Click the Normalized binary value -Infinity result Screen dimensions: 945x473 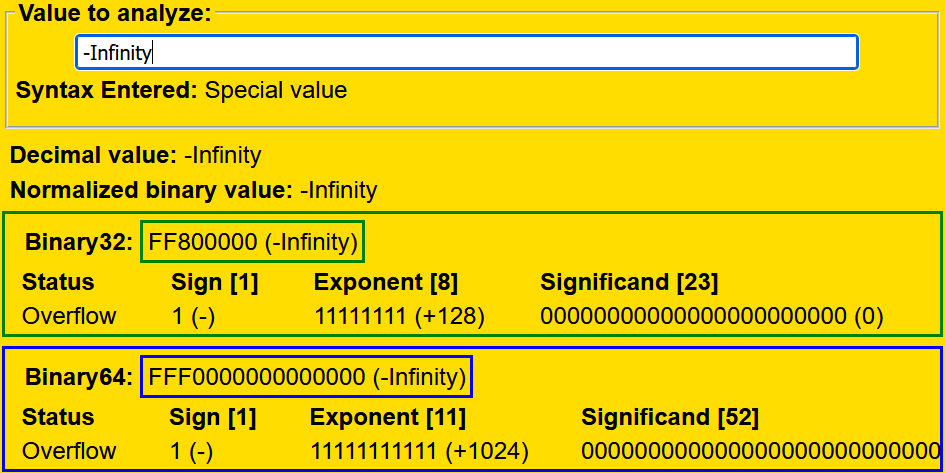338,190
